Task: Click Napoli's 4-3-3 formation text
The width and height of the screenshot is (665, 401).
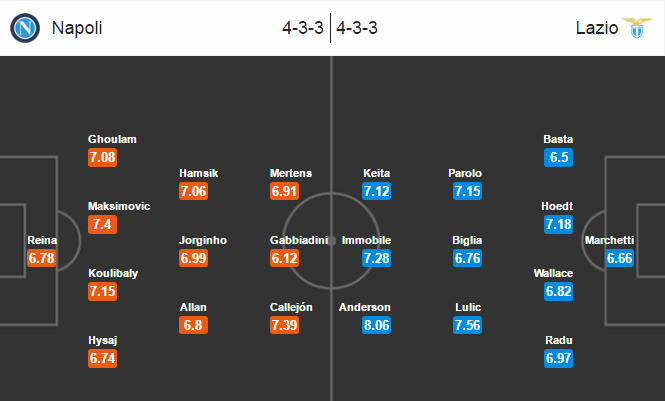Action: [303, 28]
